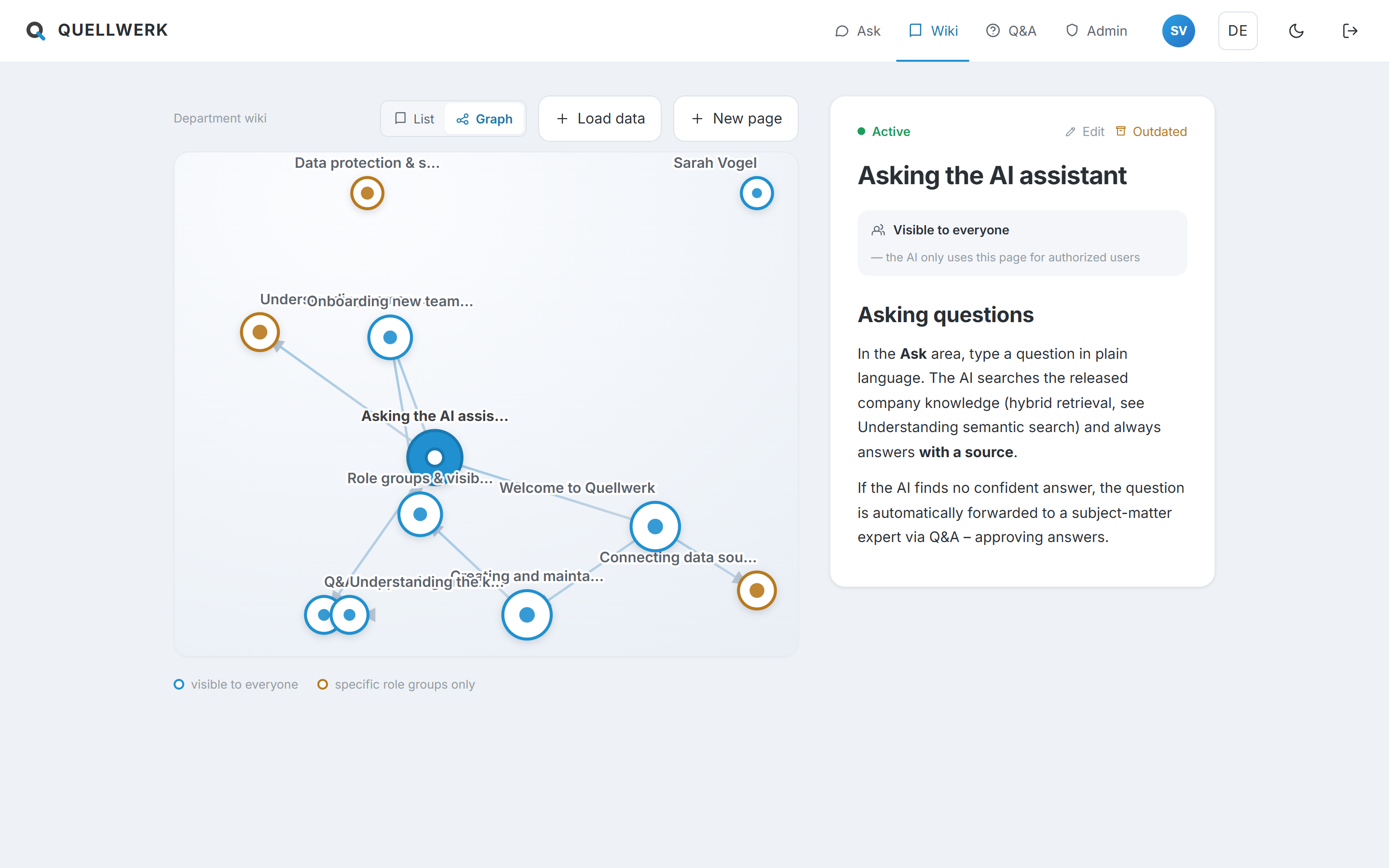The image size is (1389, 868).
Task: Toggle dark mode with the moon icon
Action: tap(1296, 31)
